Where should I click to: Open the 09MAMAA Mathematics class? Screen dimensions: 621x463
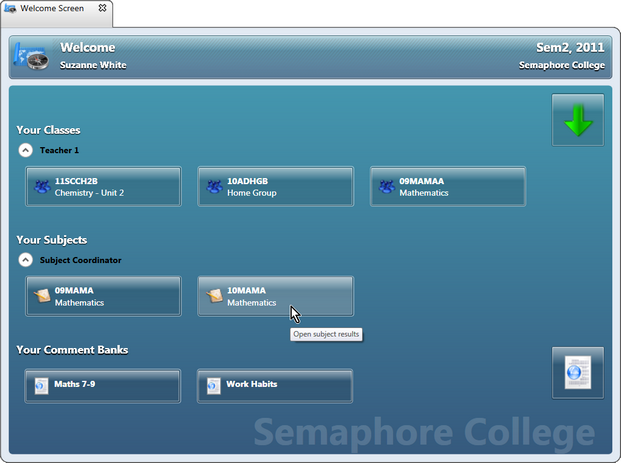pyautogui.click(x=448, y=187)
